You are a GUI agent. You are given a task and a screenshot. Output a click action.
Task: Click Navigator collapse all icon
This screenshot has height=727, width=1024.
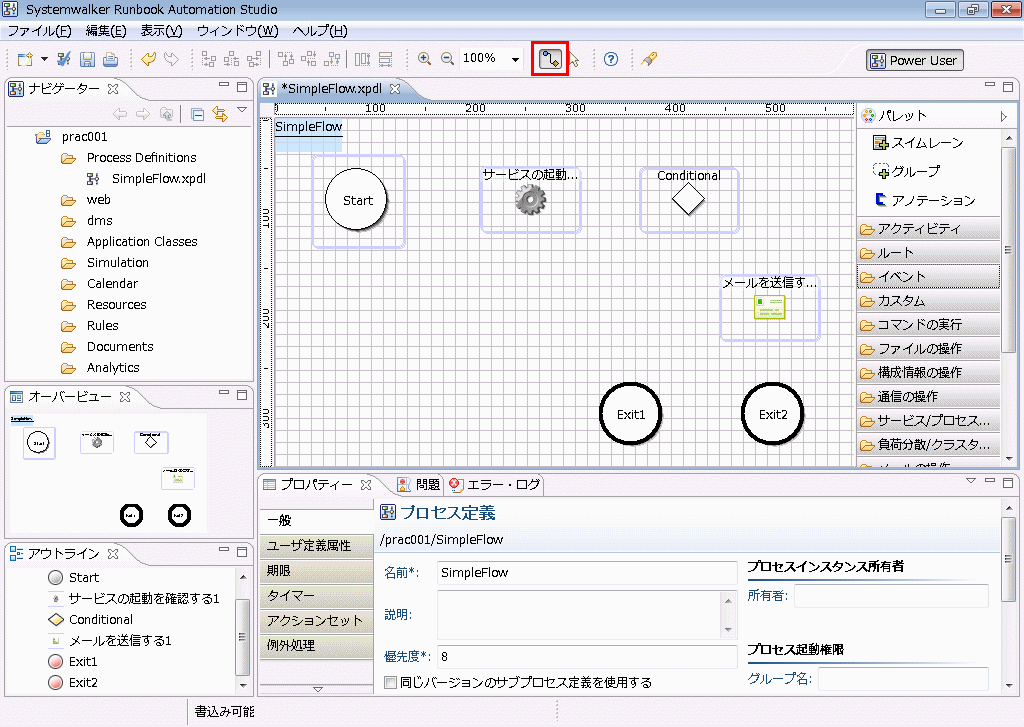(197, 115)
